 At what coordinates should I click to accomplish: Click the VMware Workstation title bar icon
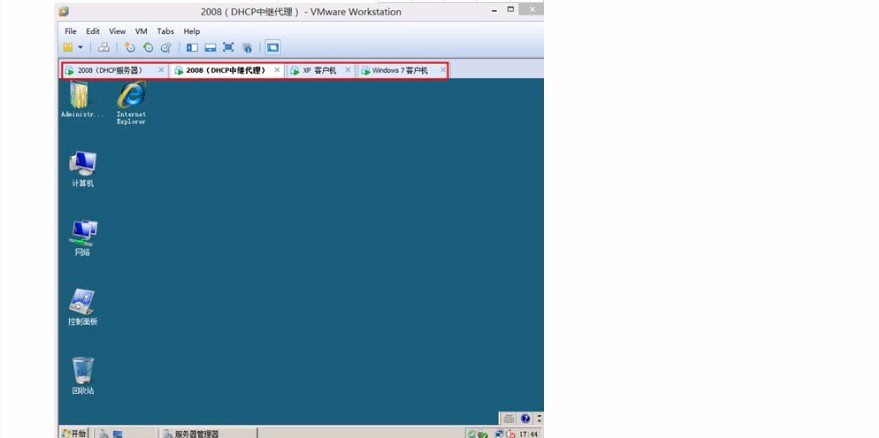[x=64, y=11]
